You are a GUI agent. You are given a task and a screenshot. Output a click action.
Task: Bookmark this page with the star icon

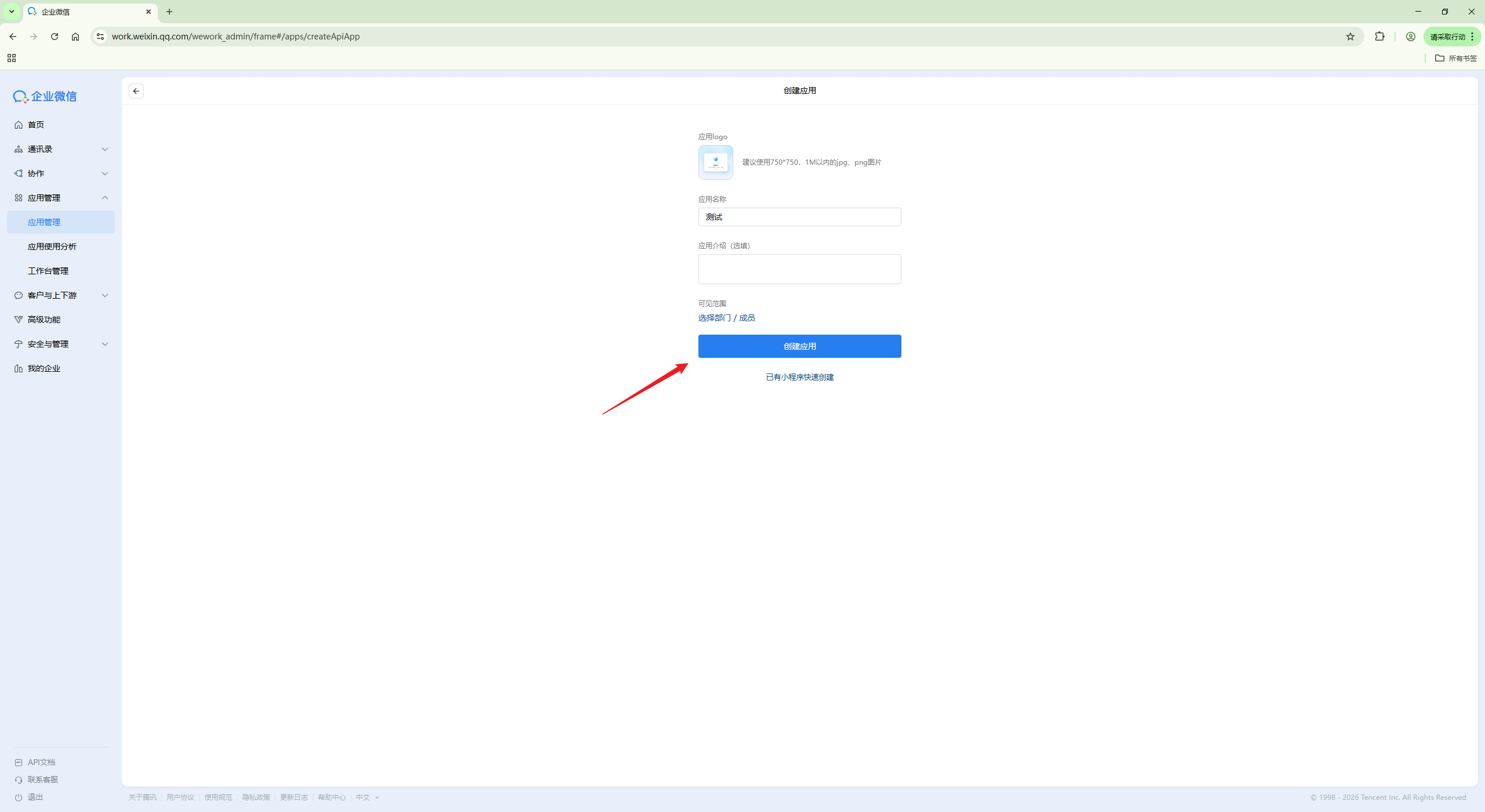coord(1350,37)
